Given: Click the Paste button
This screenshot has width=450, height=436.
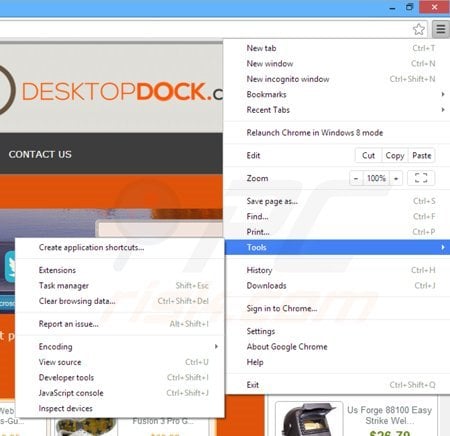Looking at the screenshot, I should click(422, 156).
